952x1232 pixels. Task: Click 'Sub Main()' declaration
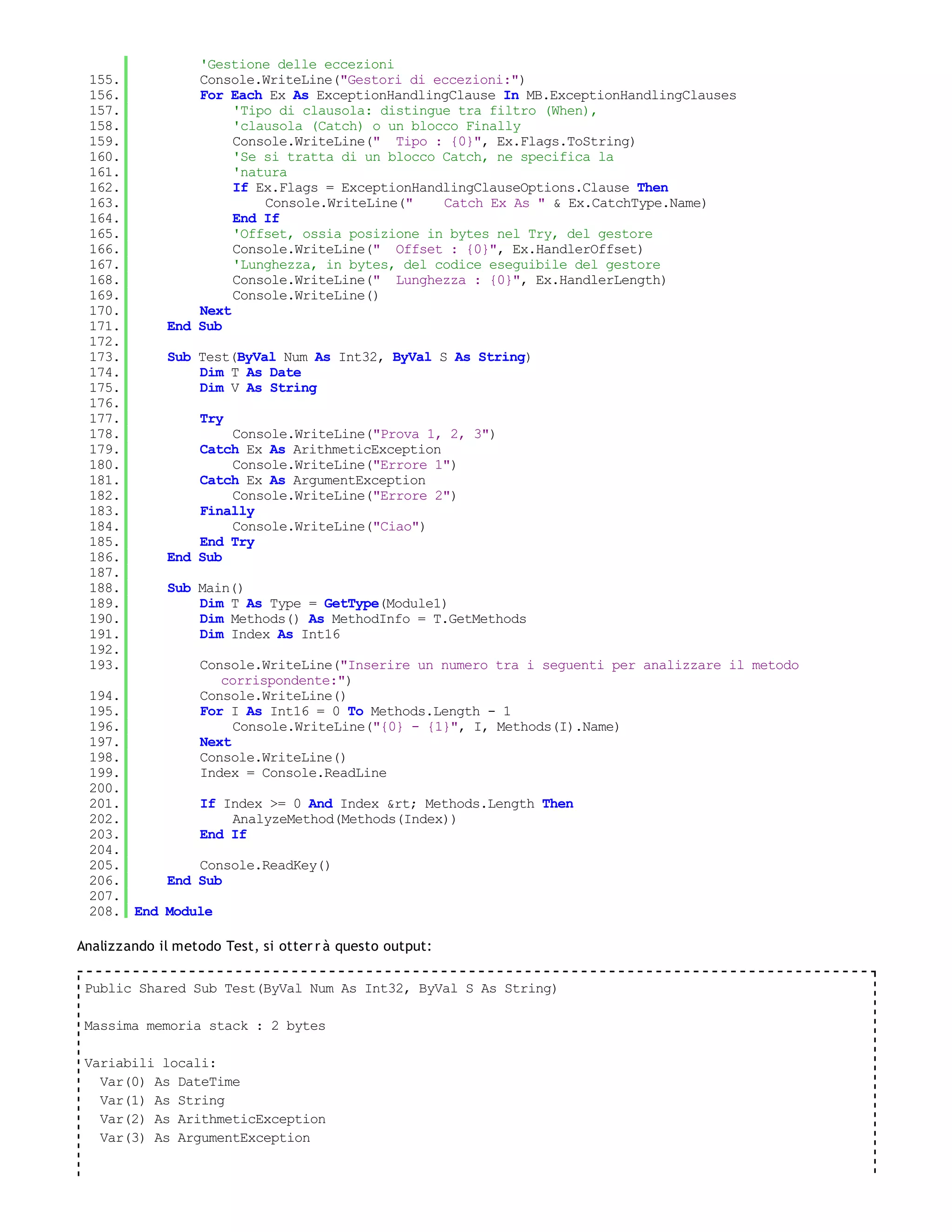[205, 589]
